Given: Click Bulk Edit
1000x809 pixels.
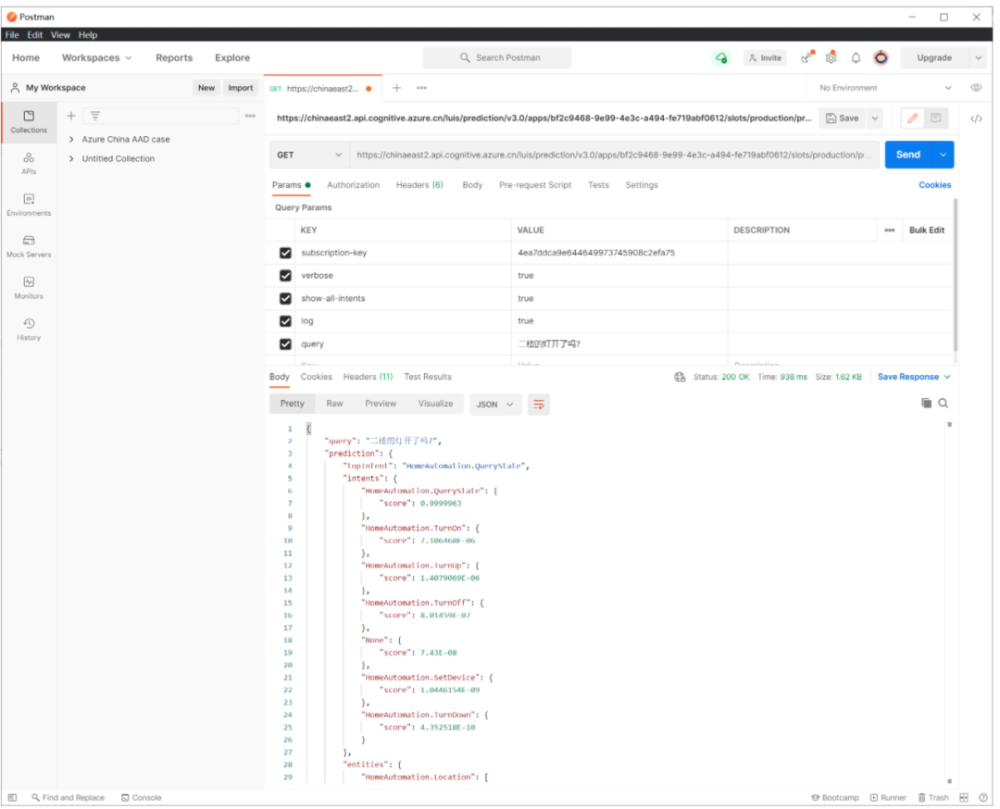Looking at the screenshot, I should coord(926,230).
